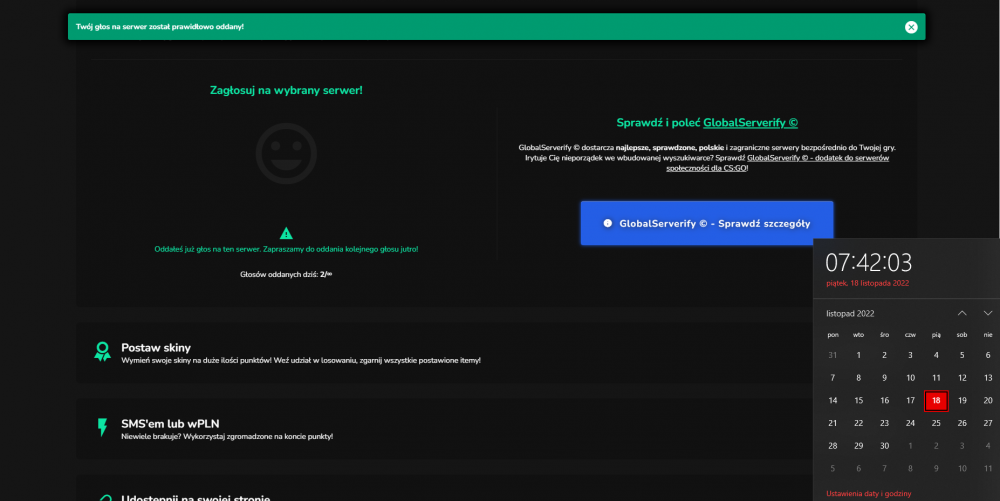Select day 30 in the calendar
This screenshot has width=1000, height=501.
click(885, 446)
